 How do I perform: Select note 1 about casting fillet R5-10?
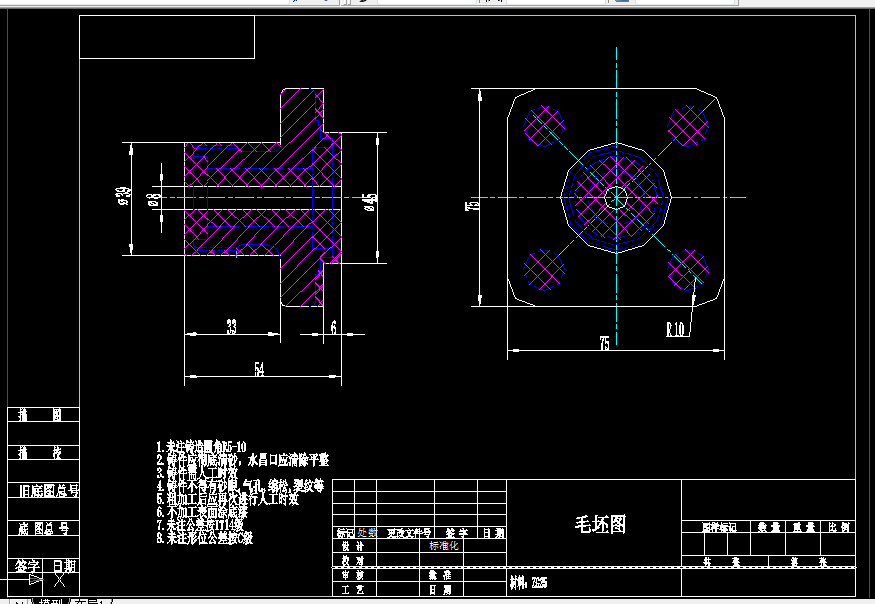(201, 447)
